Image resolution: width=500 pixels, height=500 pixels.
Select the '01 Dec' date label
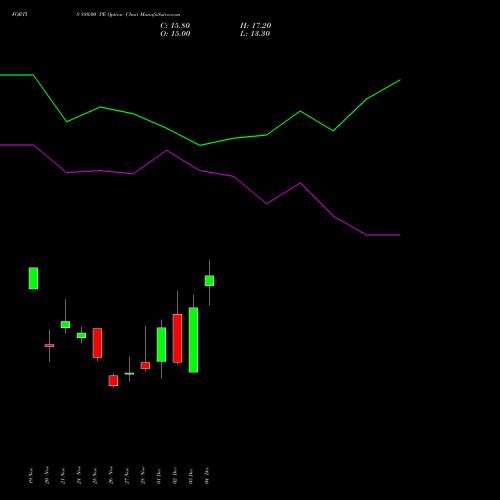point(159,476)
